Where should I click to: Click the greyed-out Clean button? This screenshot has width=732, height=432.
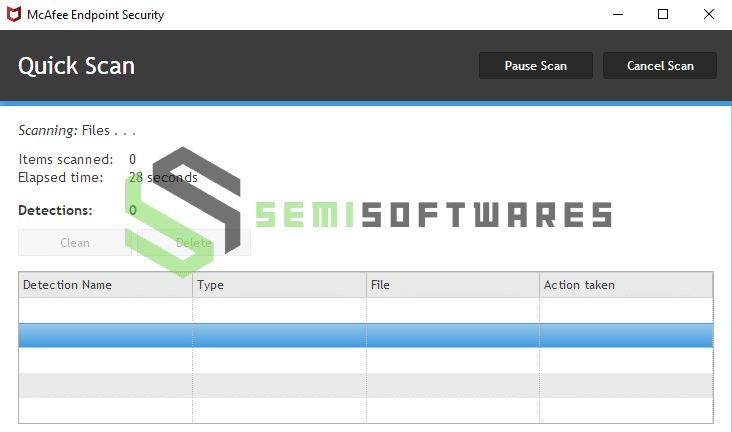pos(75,242)
